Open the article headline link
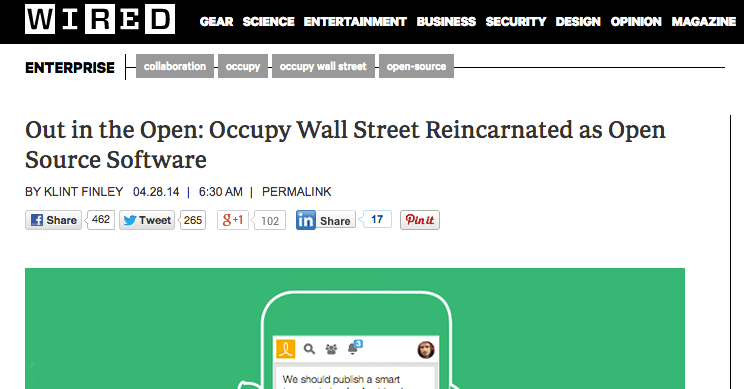Screen dimensions: 744x389 tap(345, 145)
